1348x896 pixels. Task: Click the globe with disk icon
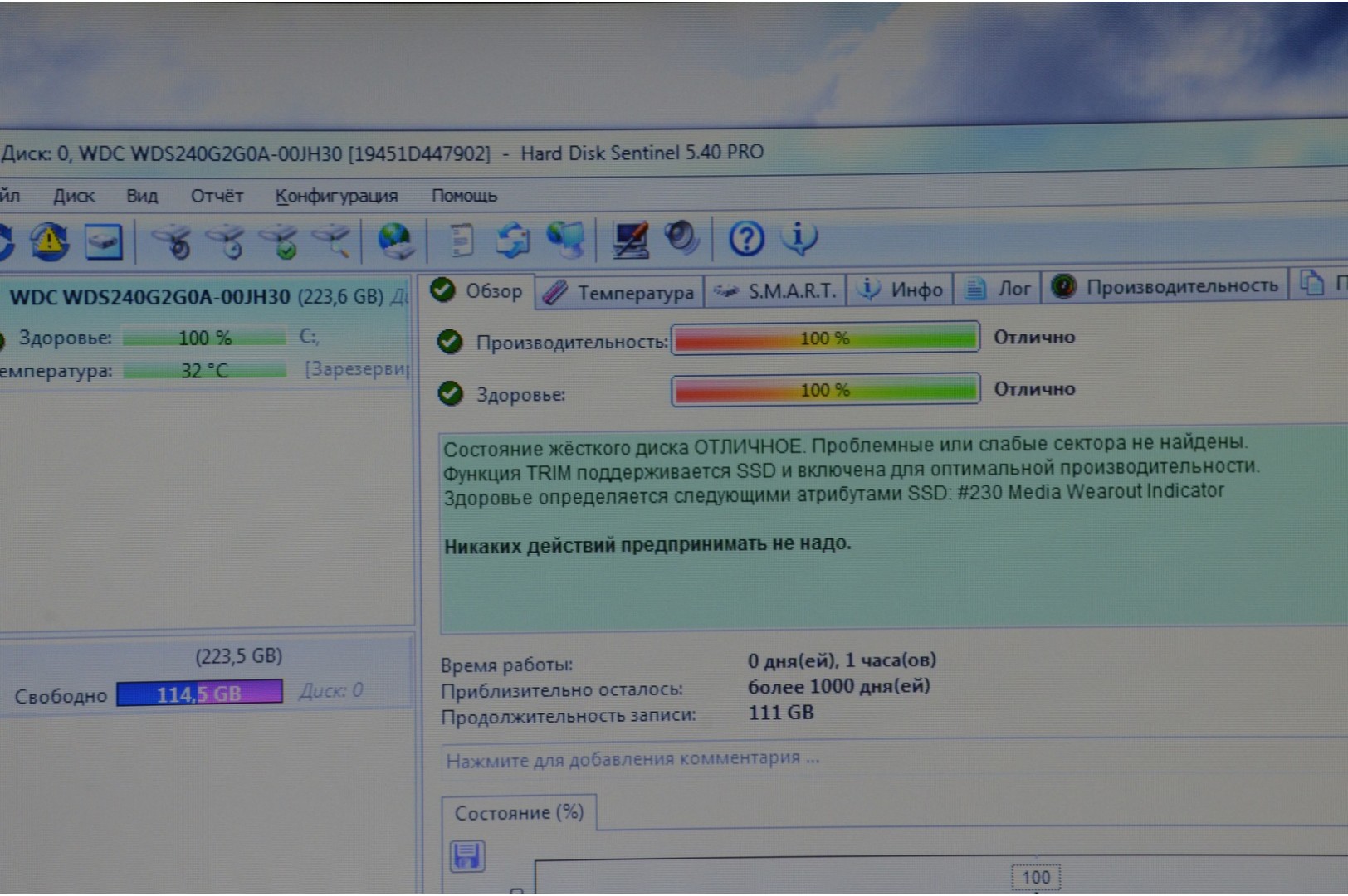tap(396, 241)
